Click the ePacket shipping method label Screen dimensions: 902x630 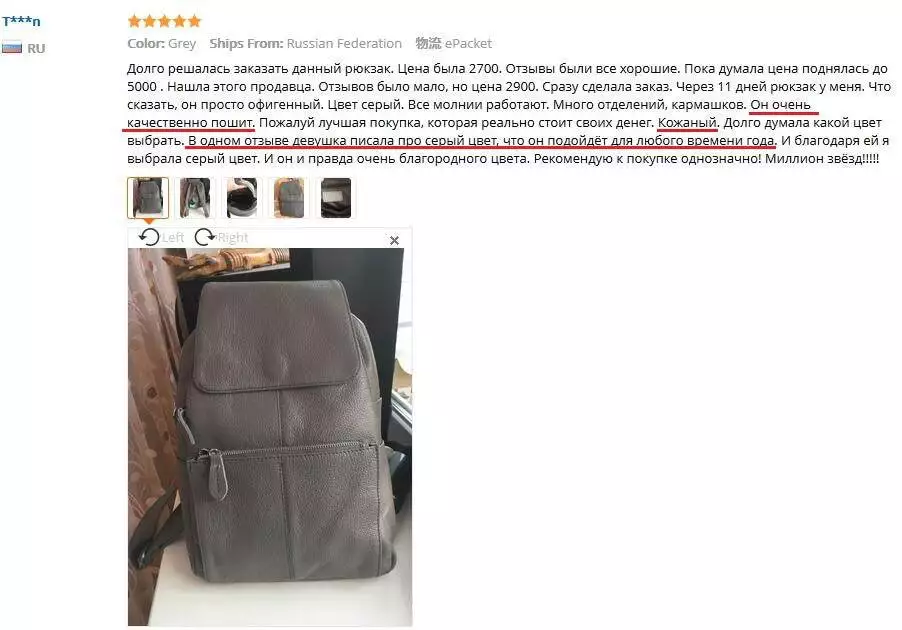coord(468,43)
